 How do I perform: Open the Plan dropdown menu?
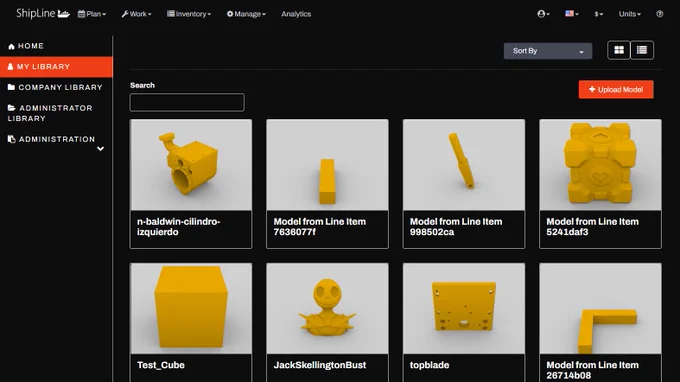click(x=92, y=14)
